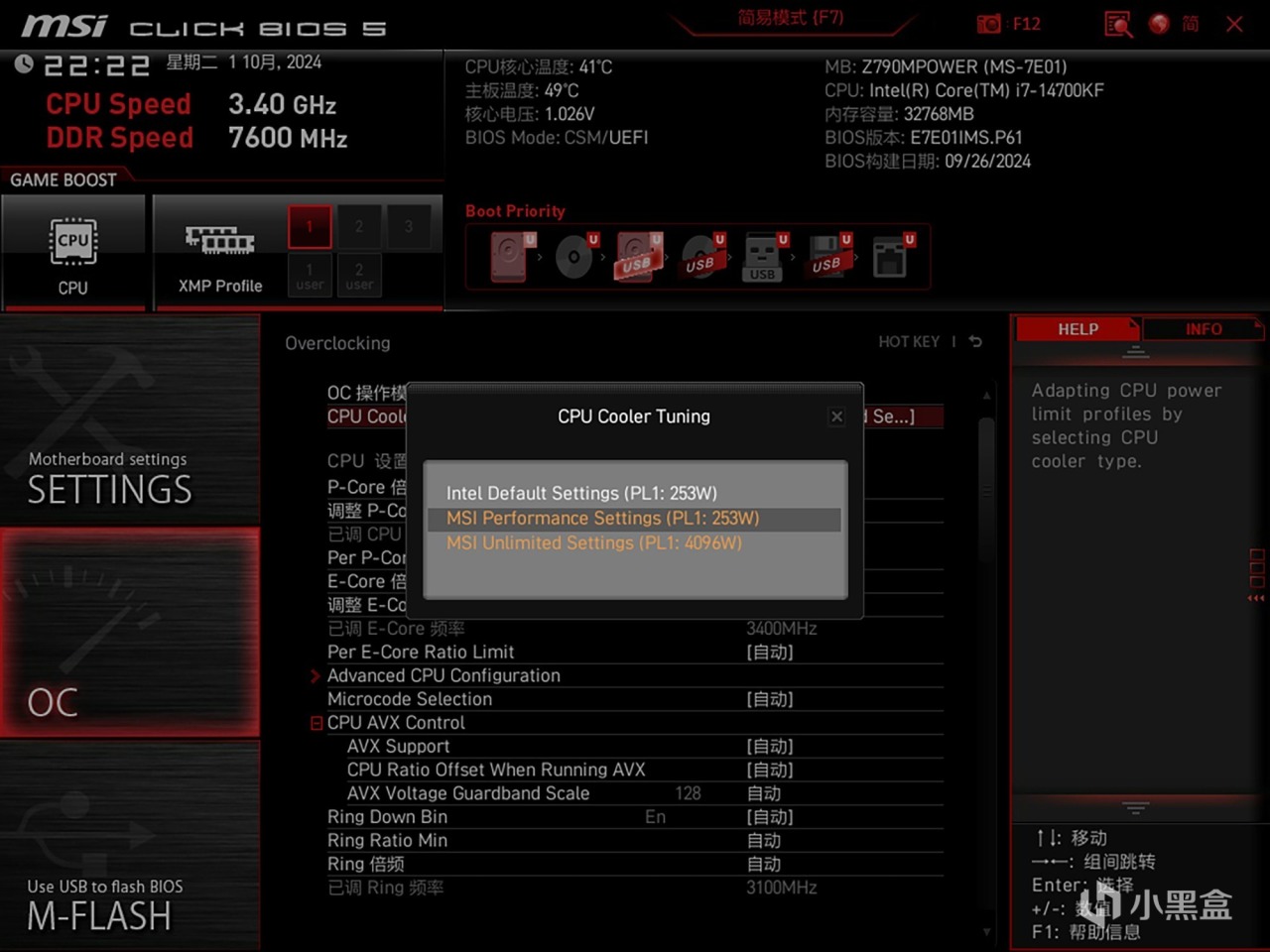This screenshot has height=952, width=1270.
Task: Click the Overclocking list scrollbar
Action: (986, 491)
